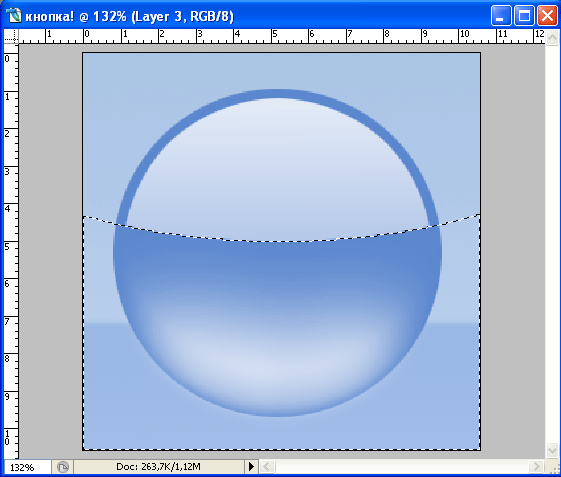Close the кнопка! document window
The height and width of the screenshot is (477, 561).
click(x=547, y=16)
